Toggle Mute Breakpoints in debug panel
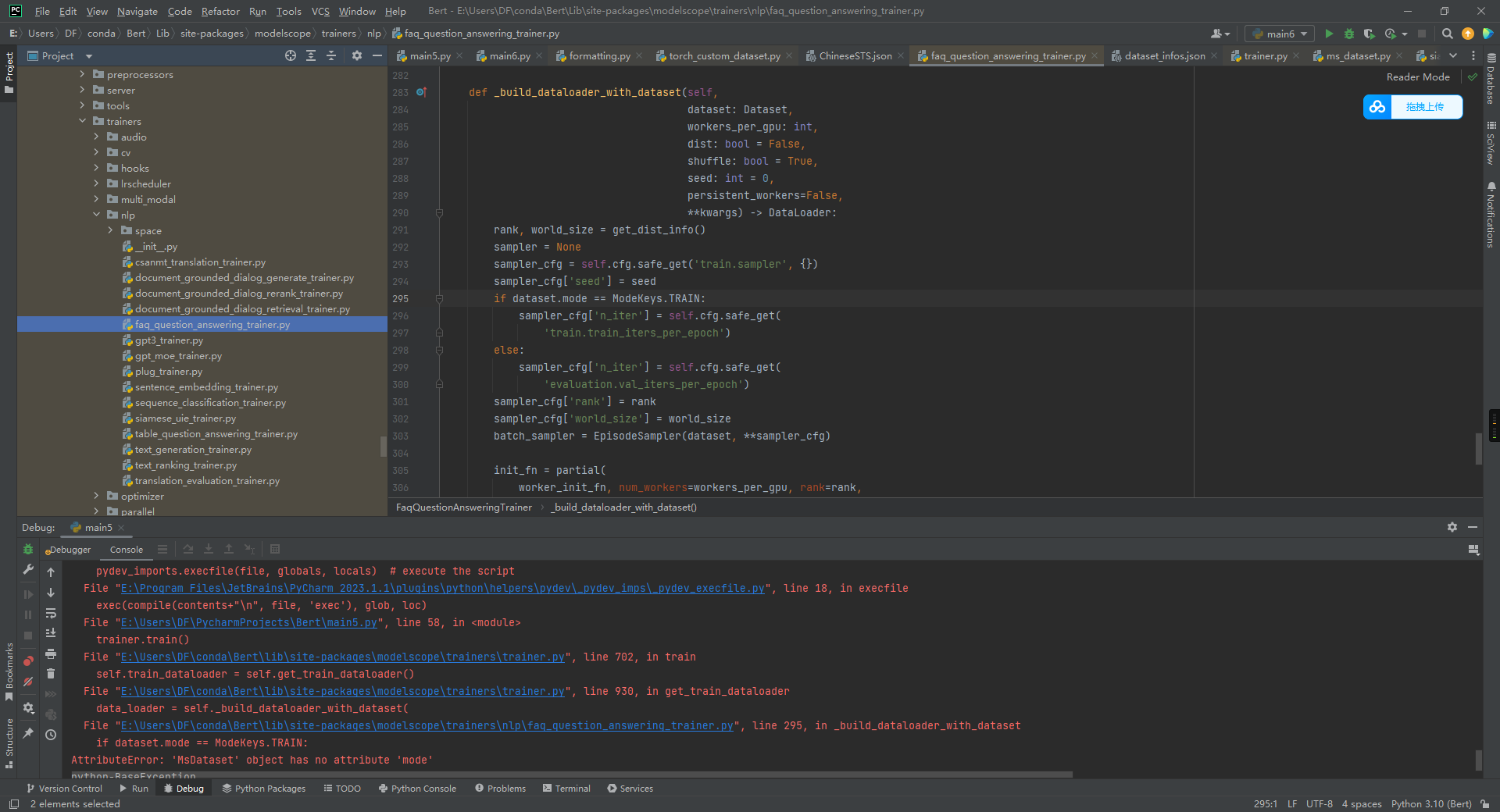1500x812 pixels. (28, 682)
